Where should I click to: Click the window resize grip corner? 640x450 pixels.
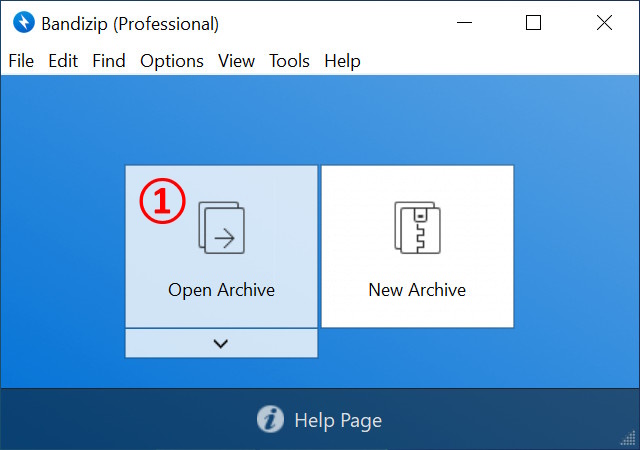[x=629, y=440]
